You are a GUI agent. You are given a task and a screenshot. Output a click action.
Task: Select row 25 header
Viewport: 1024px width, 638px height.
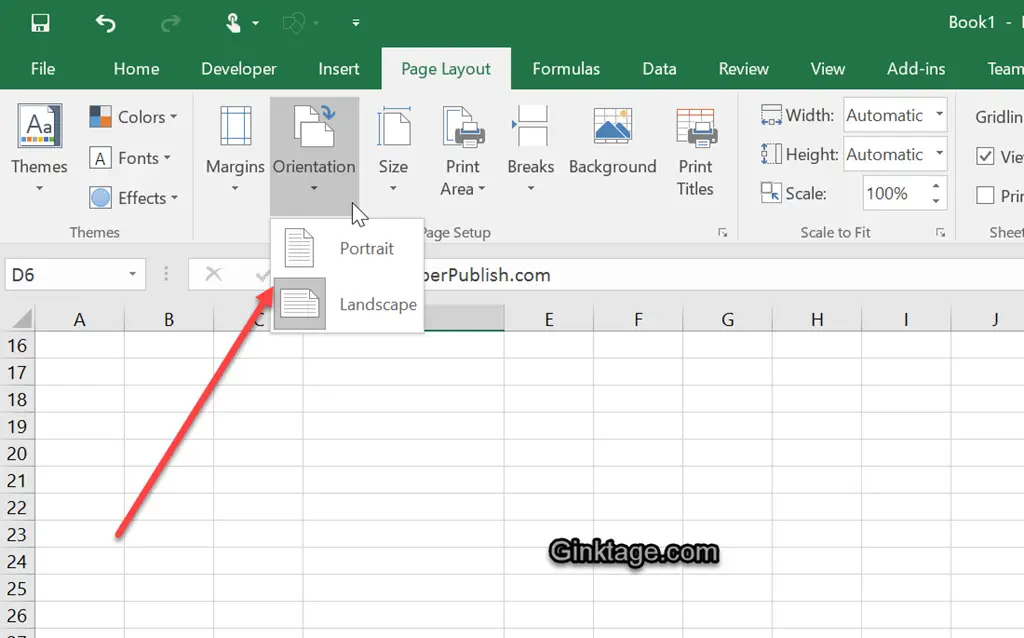coord(17,588)
